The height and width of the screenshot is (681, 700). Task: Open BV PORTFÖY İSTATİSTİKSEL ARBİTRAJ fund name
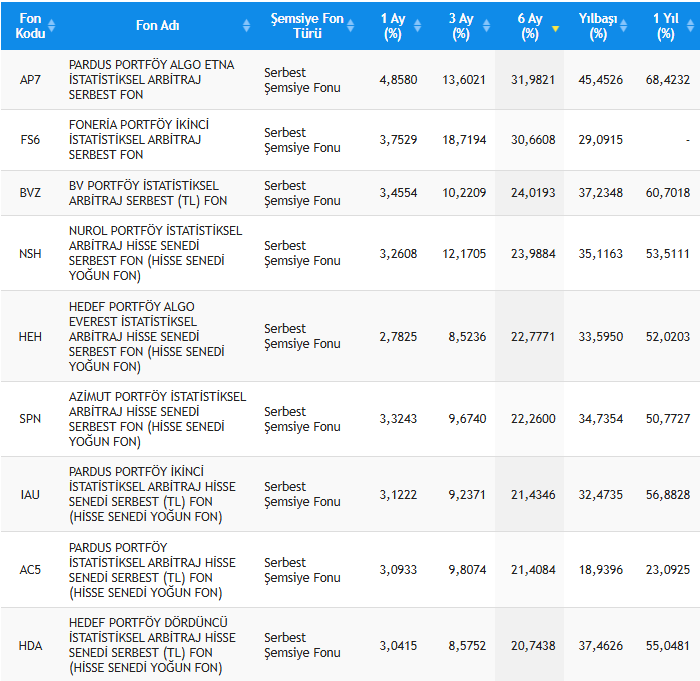[148, 193]
